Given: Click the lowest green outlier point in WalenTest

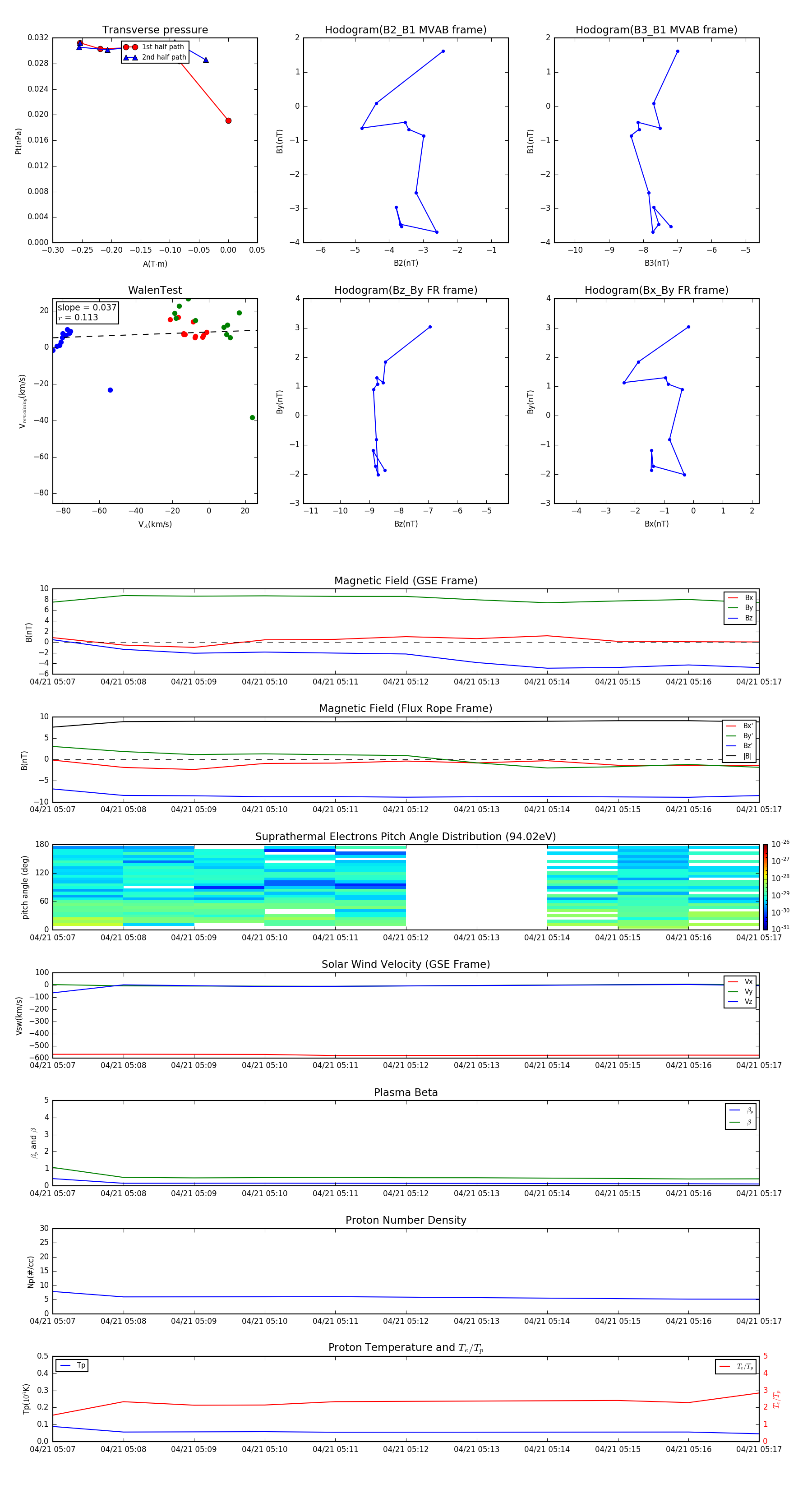Looking at the screenshot, I should click(252, 417).
